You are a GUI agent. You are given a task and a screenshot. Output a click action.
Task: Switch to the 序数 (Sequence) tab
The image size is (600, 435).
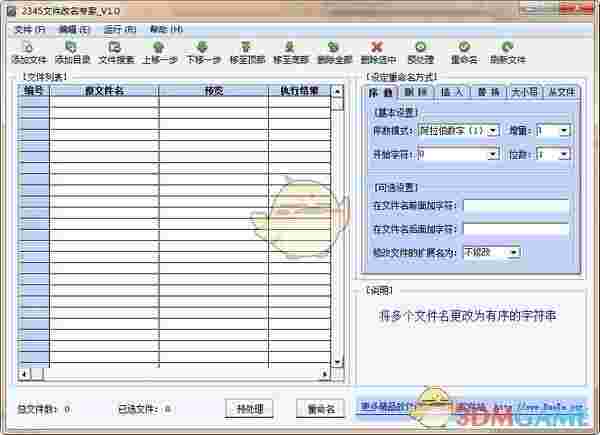380,93
